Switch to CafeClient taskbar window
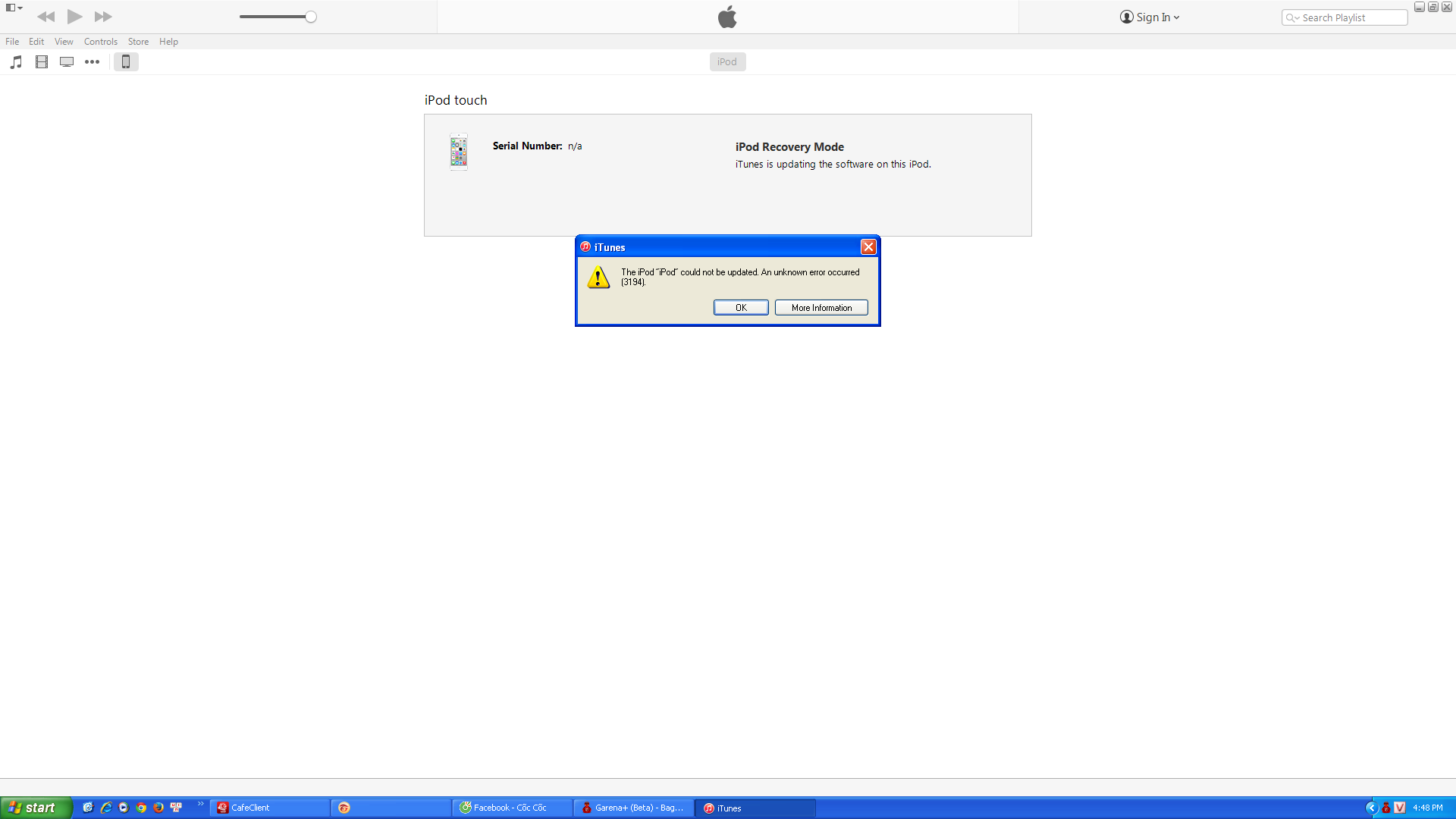This screenshot has height=819, width=1456. (270, 808)
